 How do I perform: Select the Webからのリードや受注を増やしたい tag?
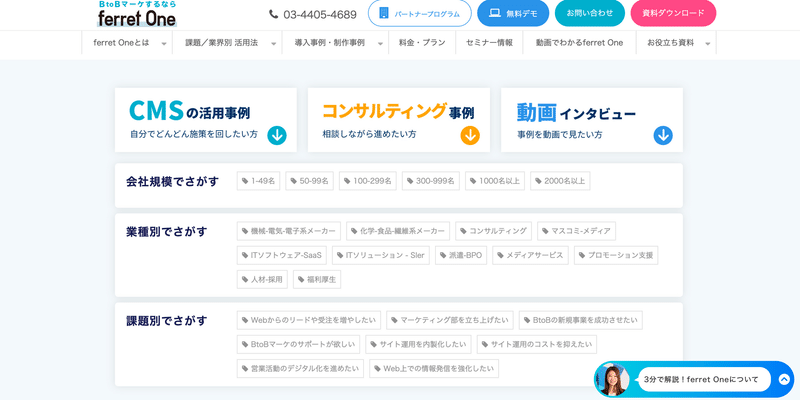tap(309, 320)
